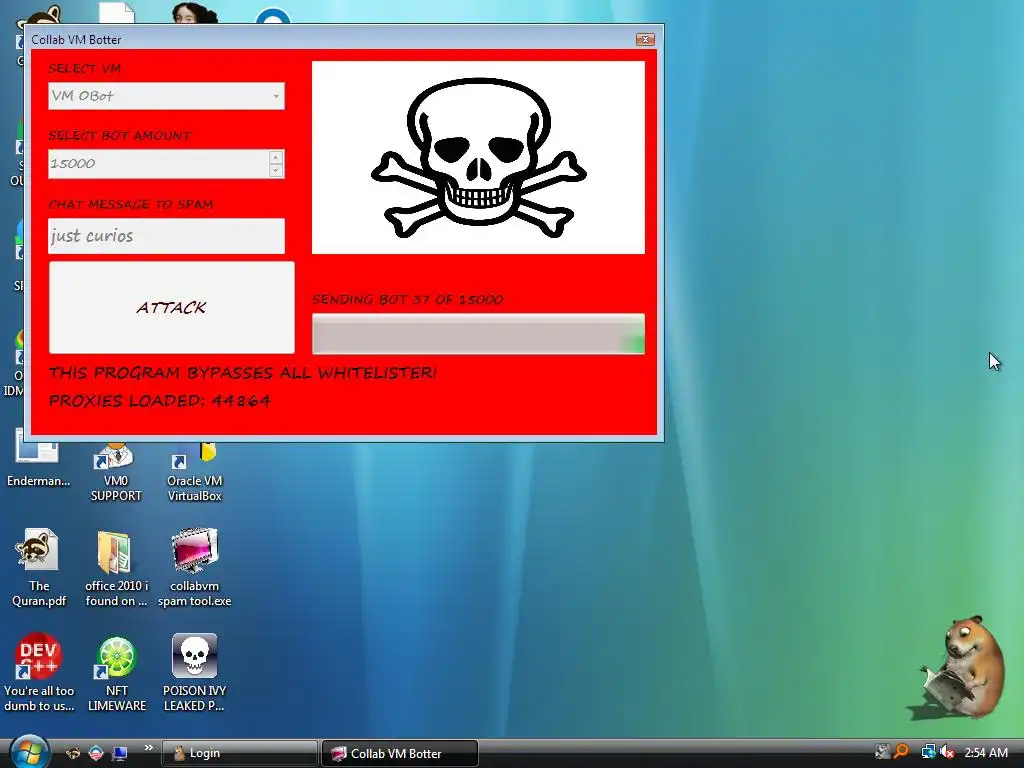The image size is (1024, 768).
Task: Click the chat message field 'just curios'
Action: [167, 236]
